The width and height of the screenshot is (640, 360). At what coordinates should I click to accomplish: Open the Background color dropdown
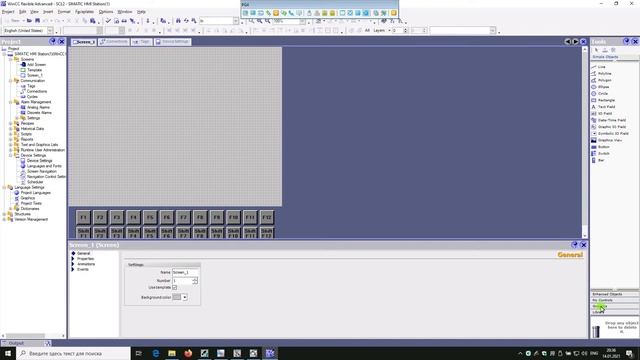point(184,297)
